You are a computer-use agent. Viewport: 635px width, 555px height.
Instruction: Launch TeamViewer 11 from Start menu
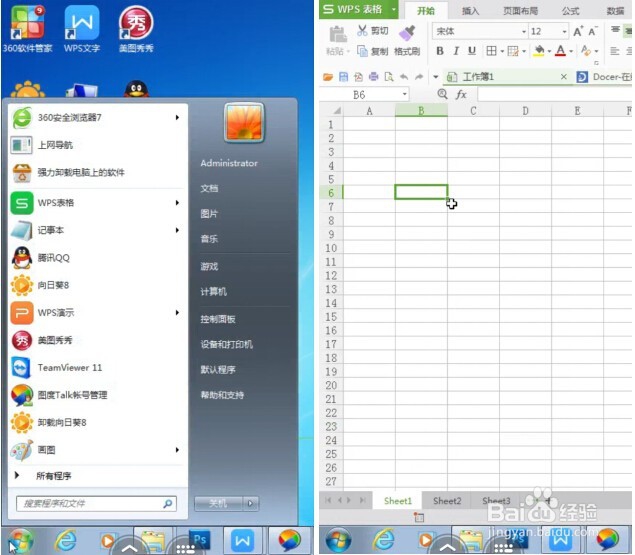tap(96, 368)
